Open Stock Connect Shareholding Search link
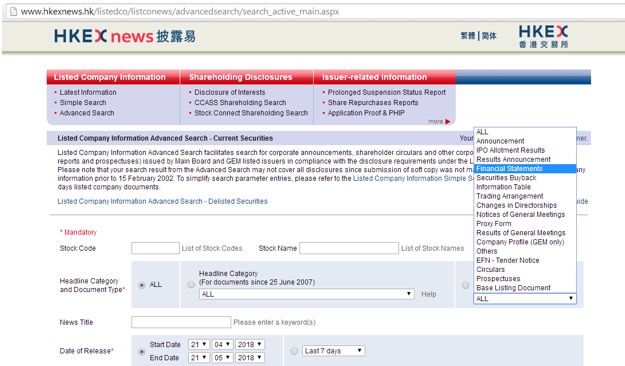Image resolution: width=625 pixels, height=366 pixels. click(x=251, y=113)
